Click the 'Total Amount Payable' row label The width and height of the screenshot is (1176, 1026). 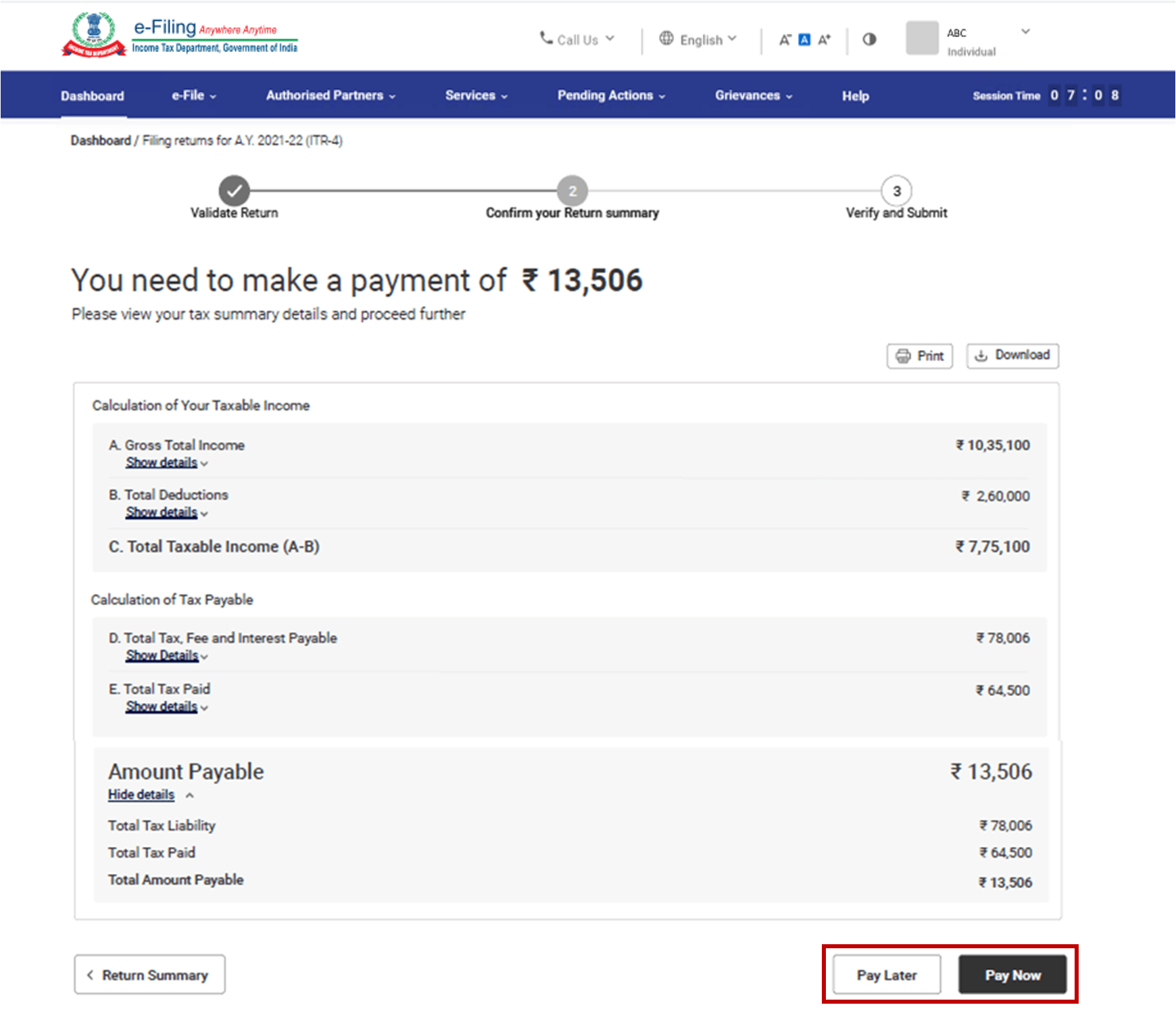pyautogui.click(x=176, y=880)
